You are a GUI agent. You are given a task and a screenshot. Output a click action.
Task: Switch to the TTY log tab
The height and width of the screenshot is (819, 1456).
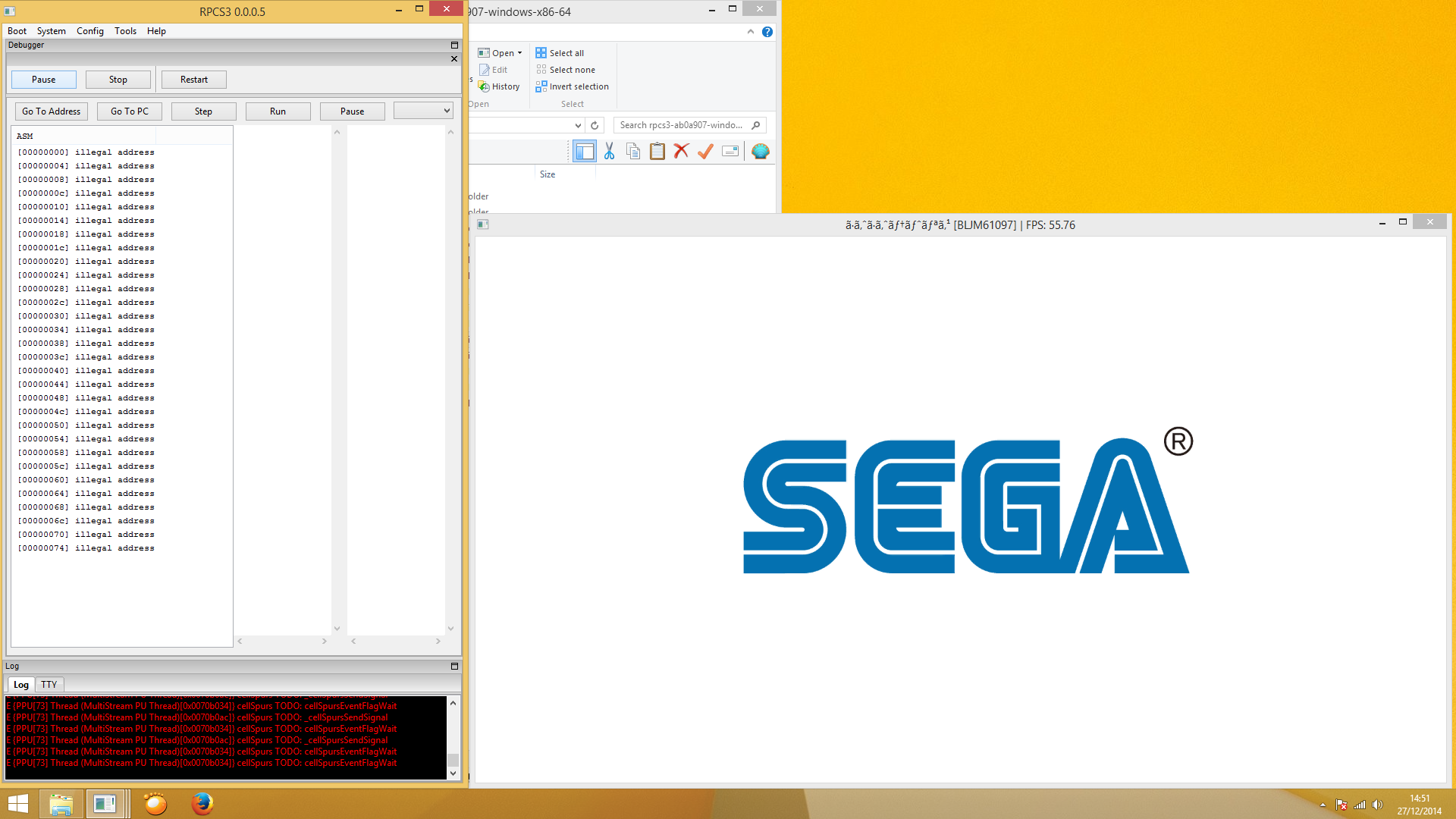click(x=49, y=684)
